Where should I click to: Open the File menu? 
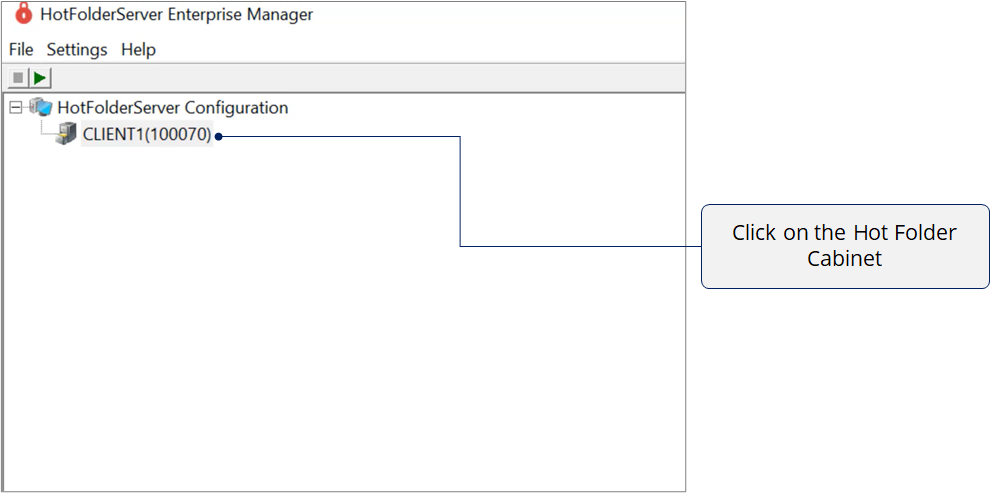(21, 49)
